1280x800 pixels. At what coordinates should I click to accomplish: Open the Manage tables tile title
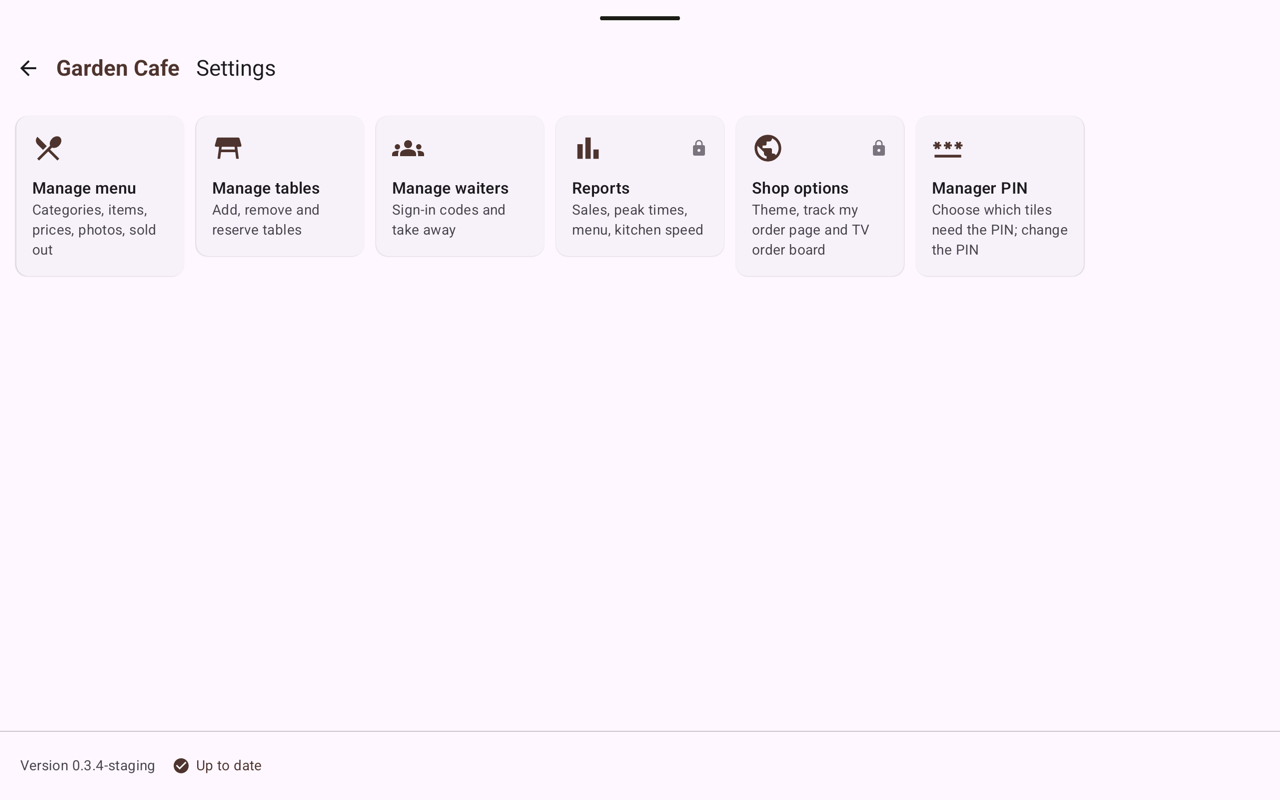click(266, 188)
